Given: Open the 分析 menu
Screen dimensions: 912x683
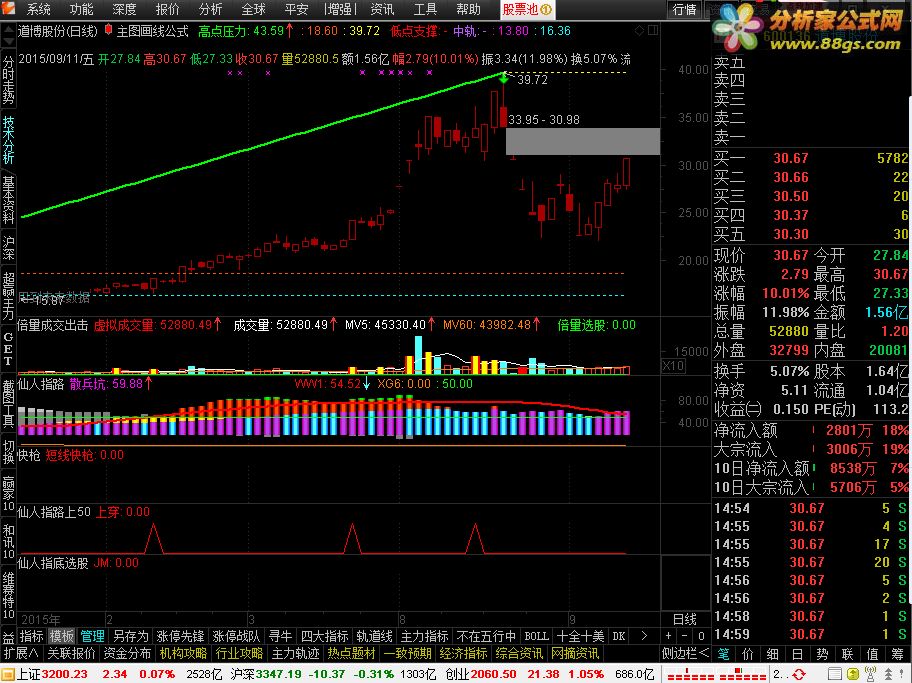Looking at the screenshot, I should point(211,9).
